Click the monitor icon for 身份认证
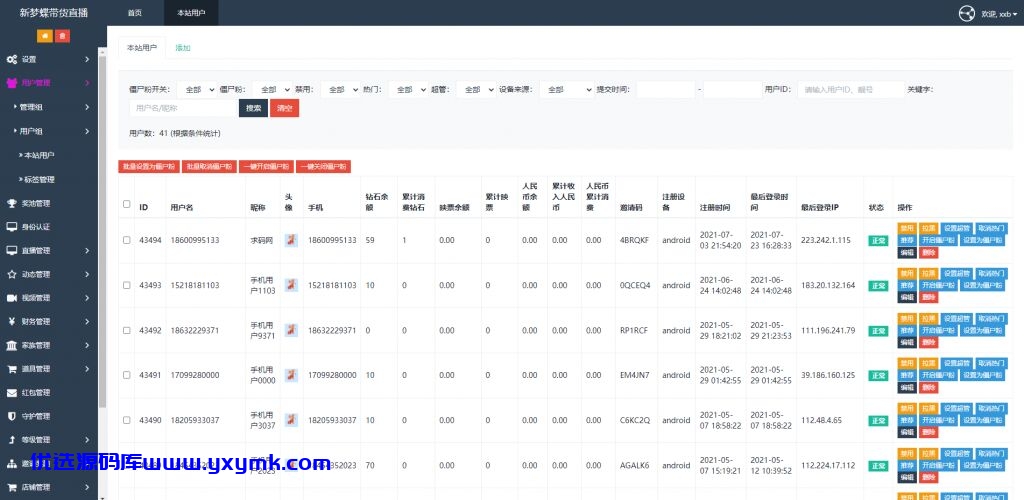 pyautogui.click(x=12, y=227)
